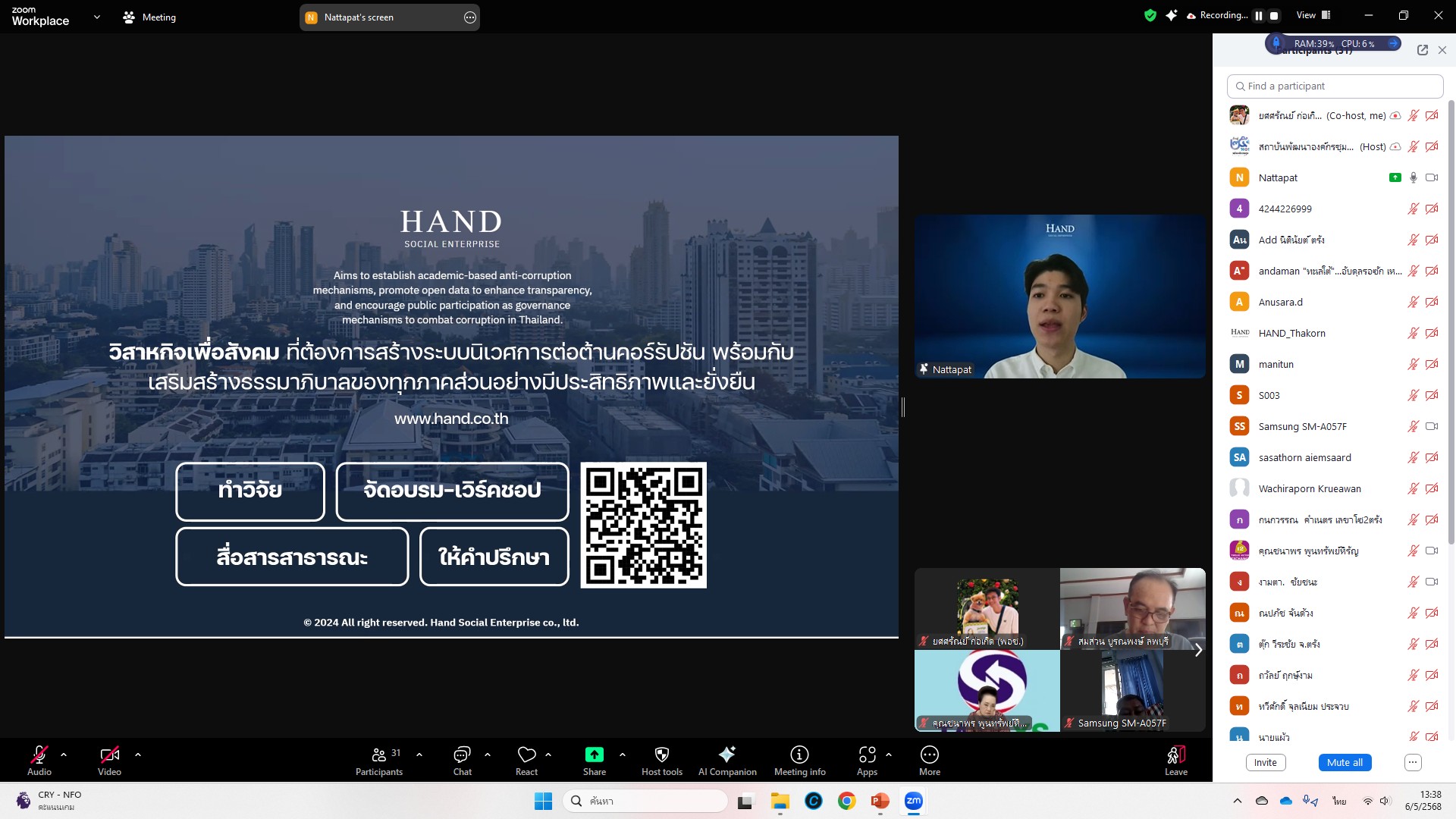Click the Leave meeting button
Image resolution: width=1456 pixels, height=819 pixels.
coord(1176,761)
